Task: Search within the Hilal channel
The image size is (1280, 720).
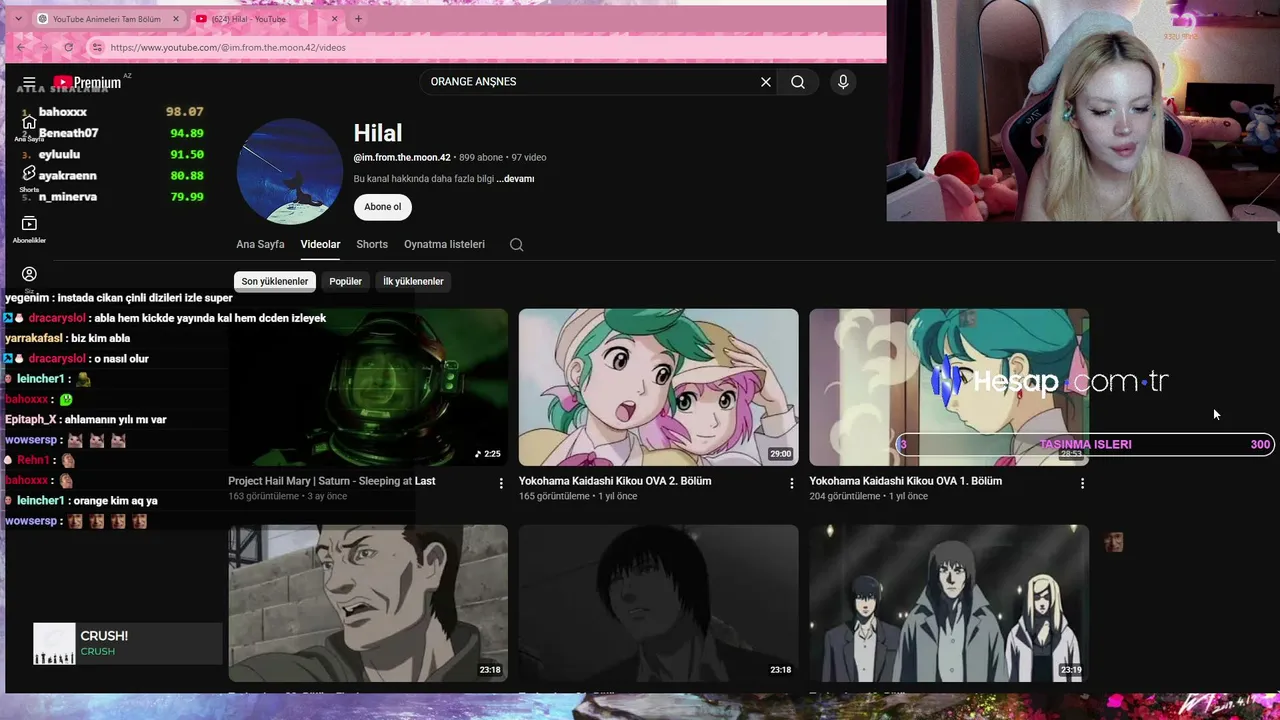Action: click(516, 245)
